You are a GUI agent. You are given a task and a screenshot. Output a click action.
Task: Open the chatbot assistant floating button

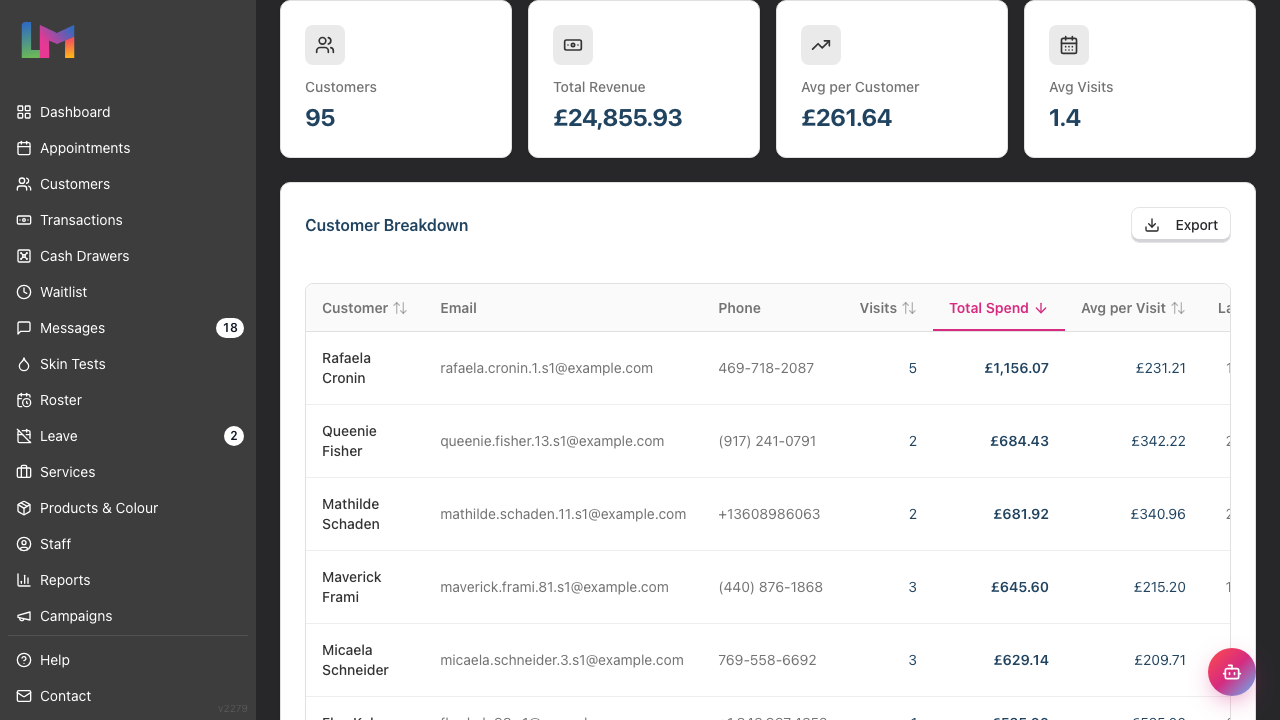tap(1232, 672)
